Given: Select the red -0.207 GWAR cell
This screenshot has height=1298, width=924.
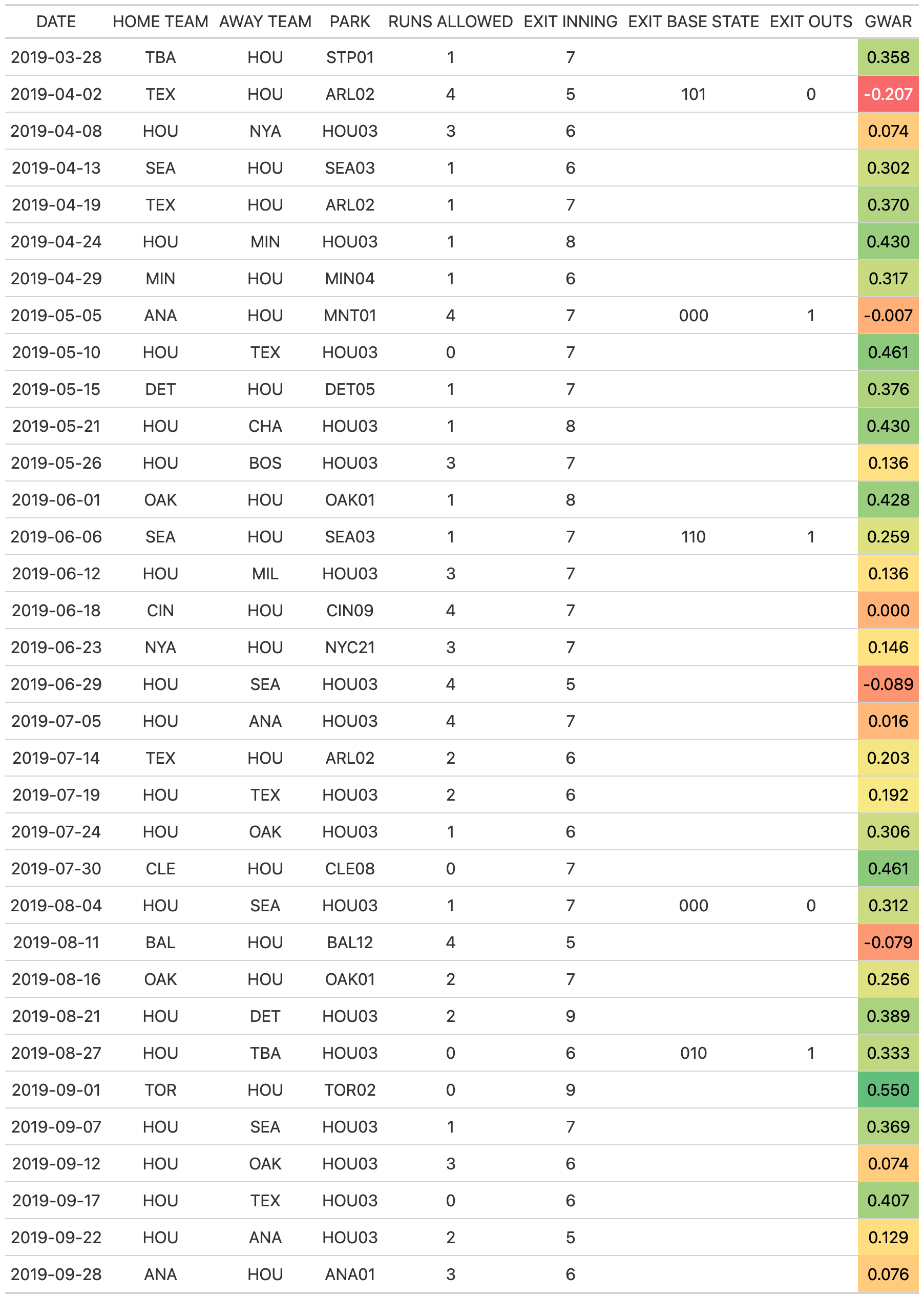Looking at the screenshot, I should tap(888, 94).
